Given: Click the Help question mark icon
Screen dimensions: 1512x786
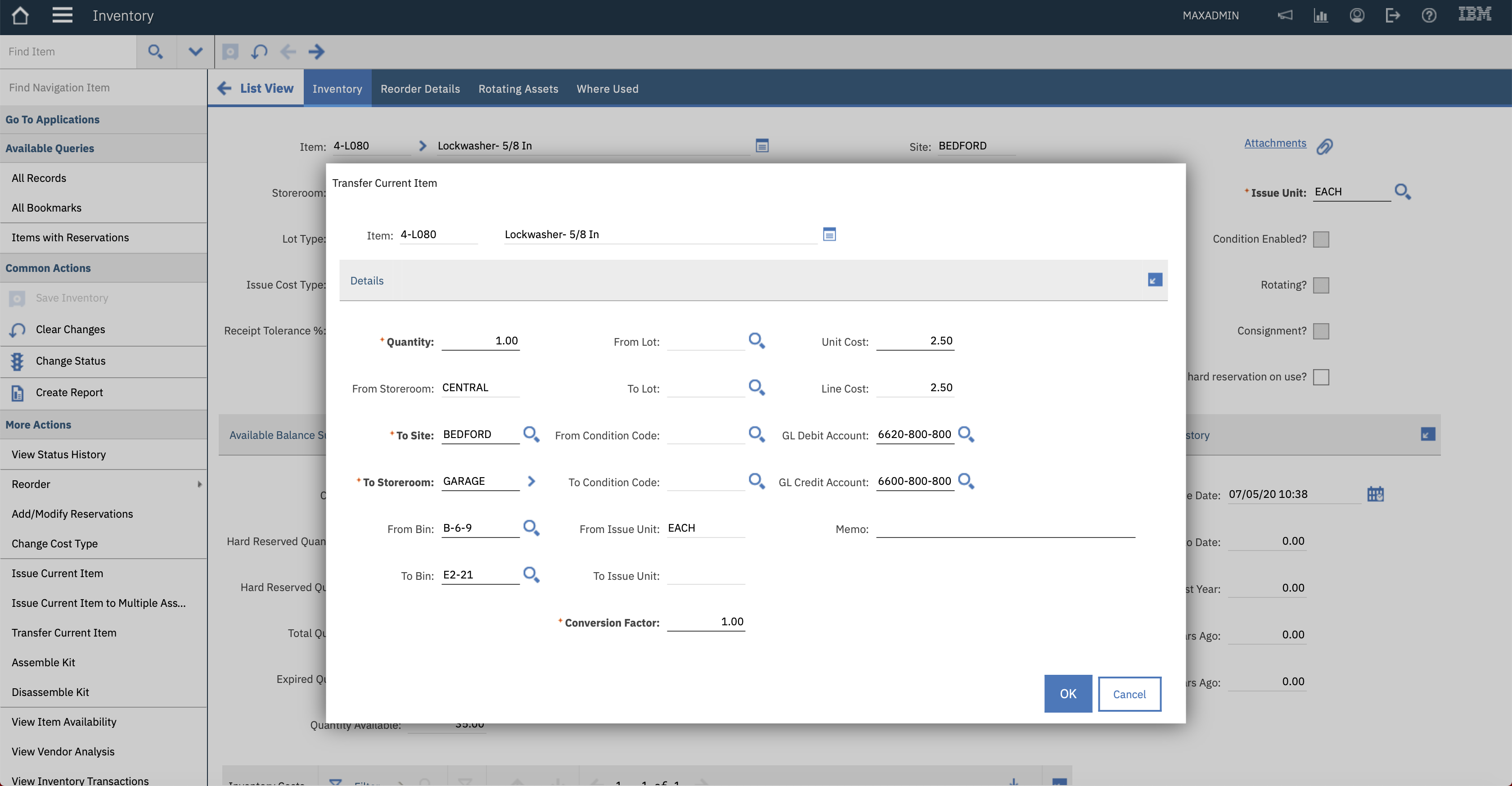Looking at the screenshot, I should tap(1429, 15).
